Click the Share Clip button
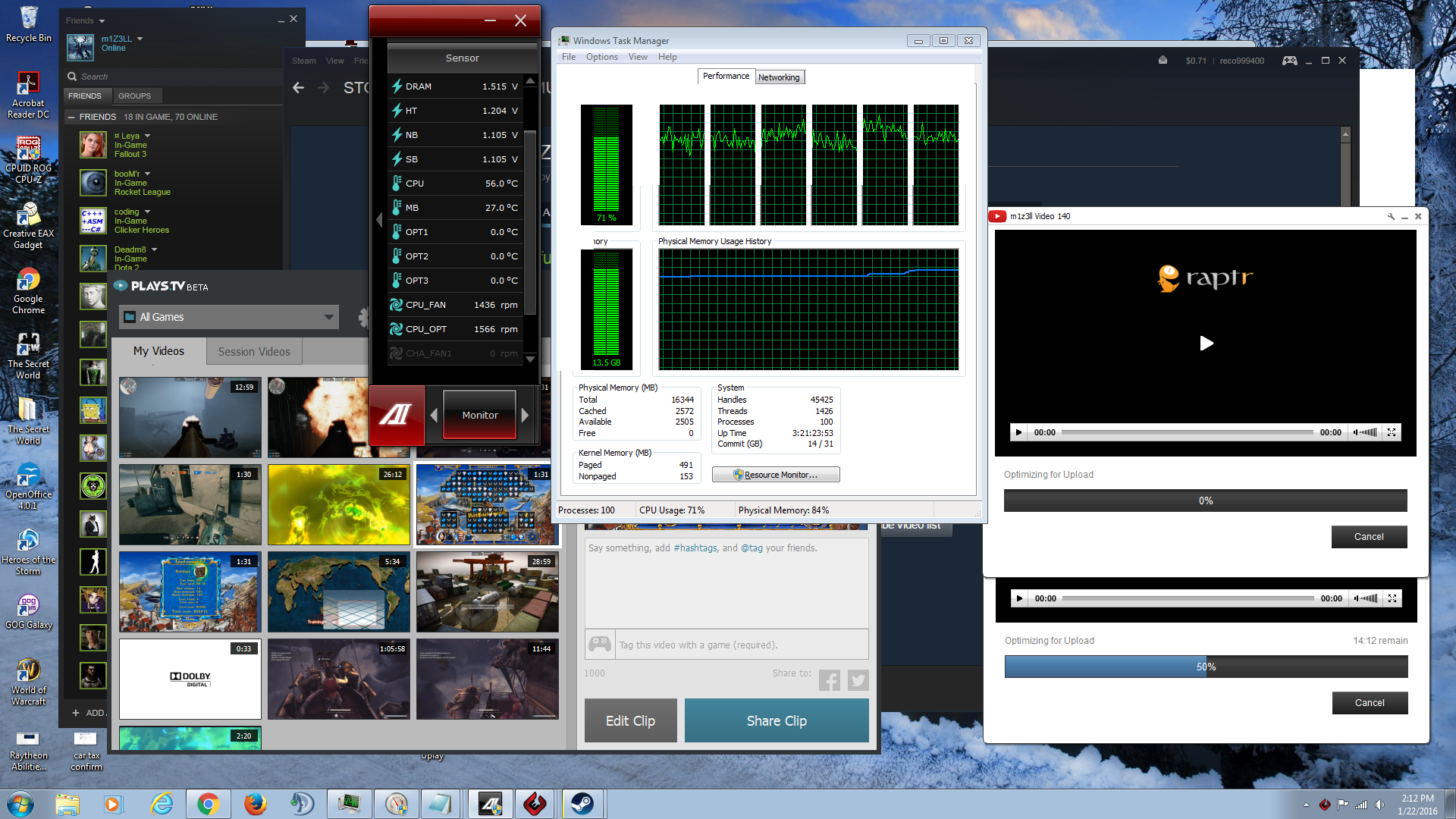The height and width of the screenshot is (819, 1456). click(776, 720)
